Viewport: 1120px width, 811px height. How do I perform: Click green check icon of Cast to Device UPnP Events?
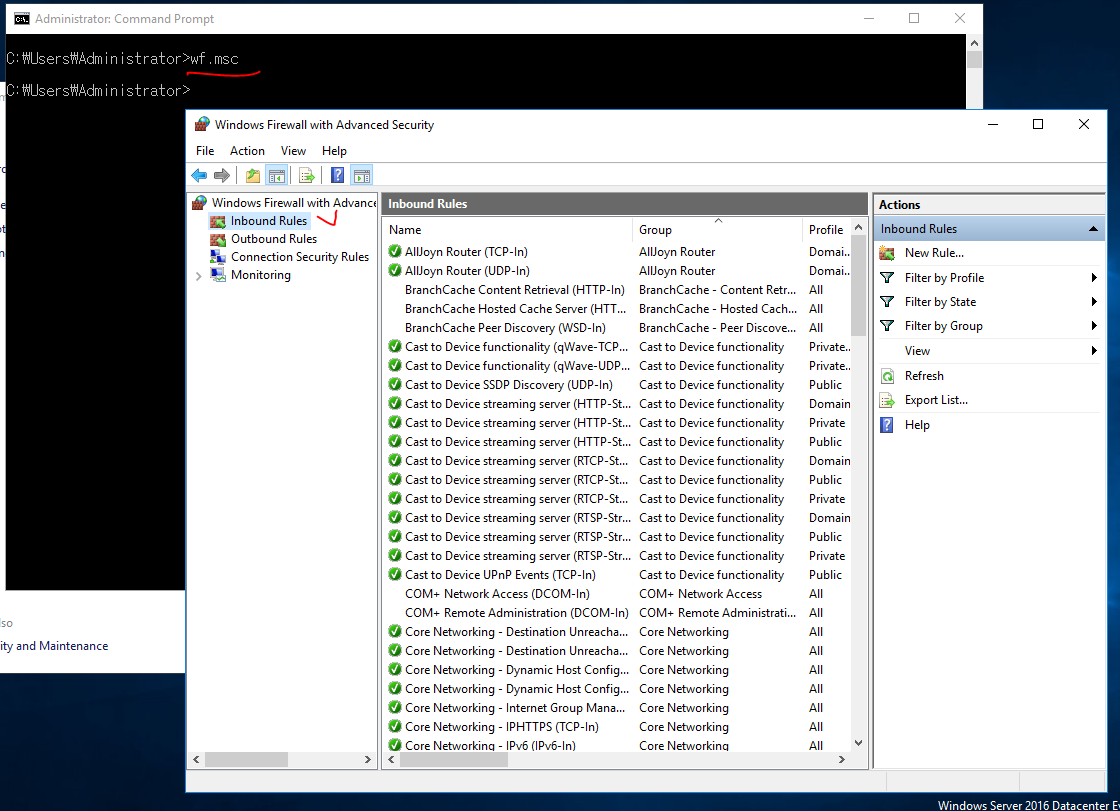(395, 574)
